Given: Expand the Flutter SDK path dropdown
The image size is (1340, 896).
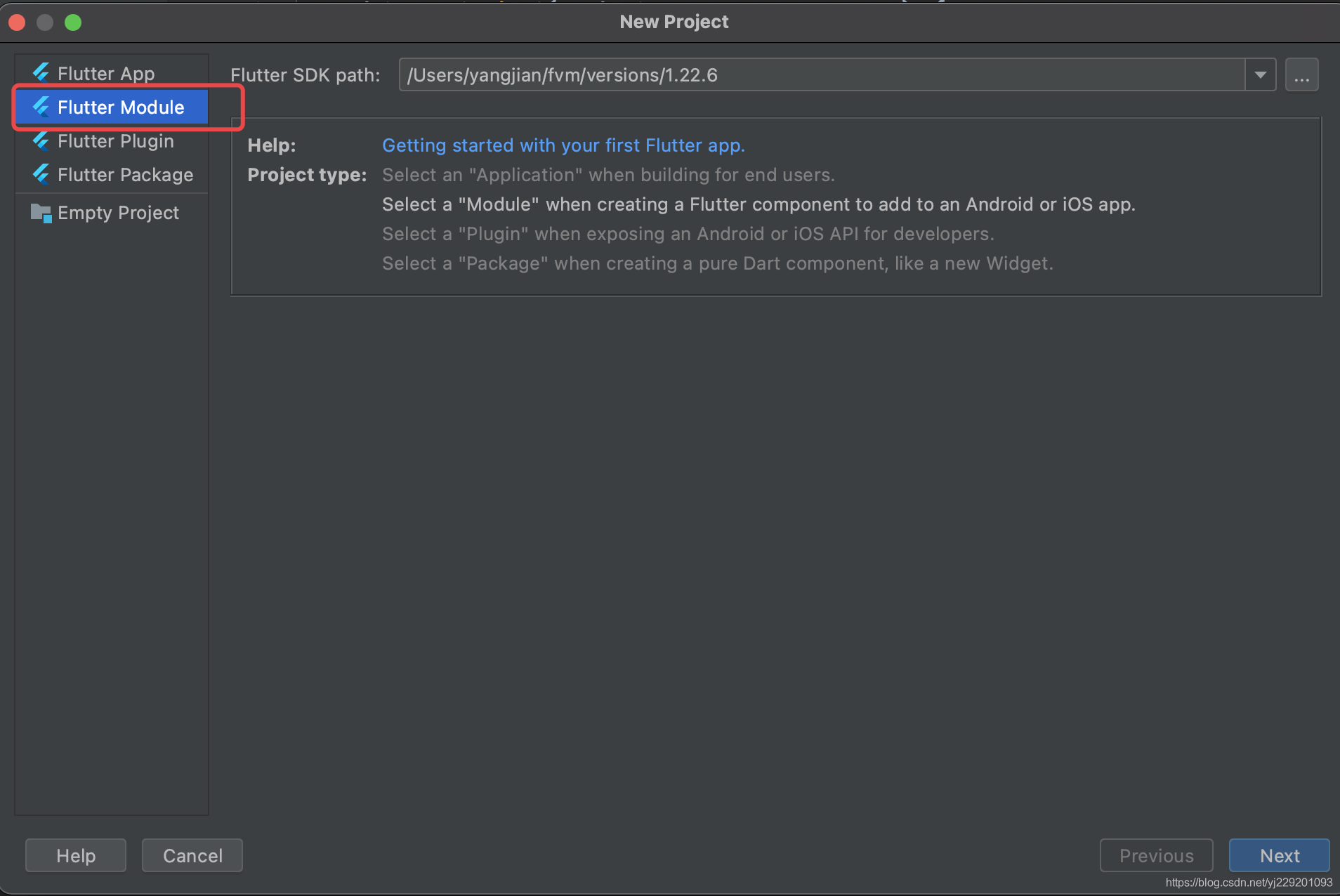Looking at the screenshot, I should [x=1261, y=74].
